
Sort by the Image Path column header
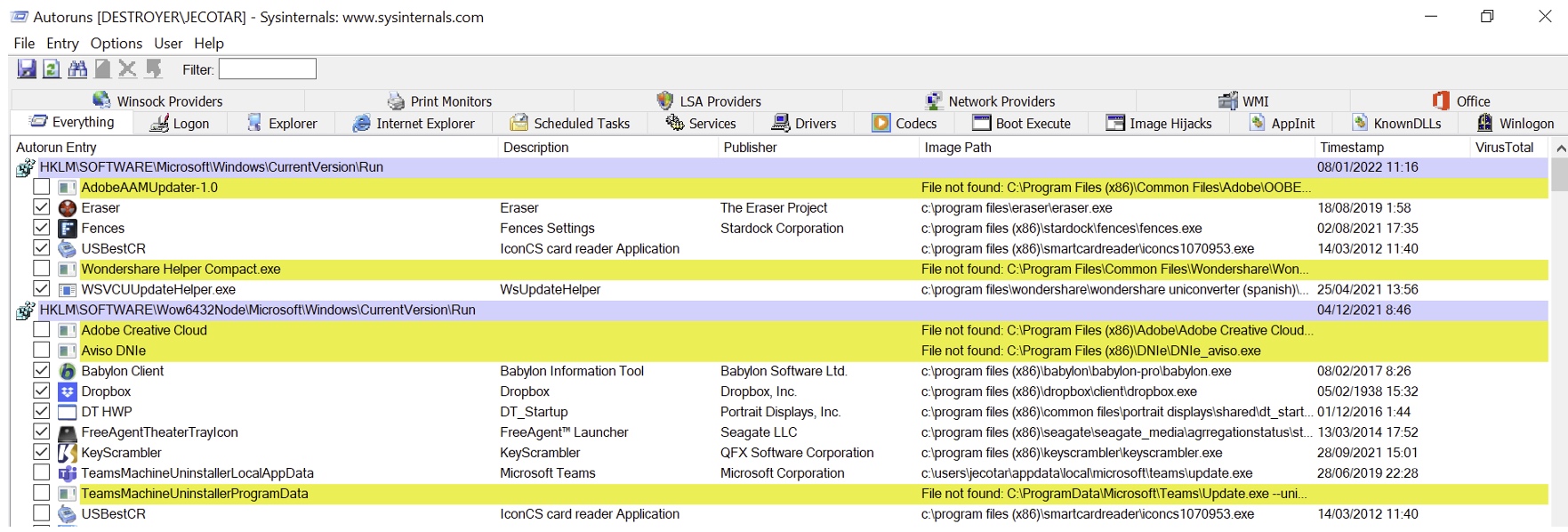1116,148
